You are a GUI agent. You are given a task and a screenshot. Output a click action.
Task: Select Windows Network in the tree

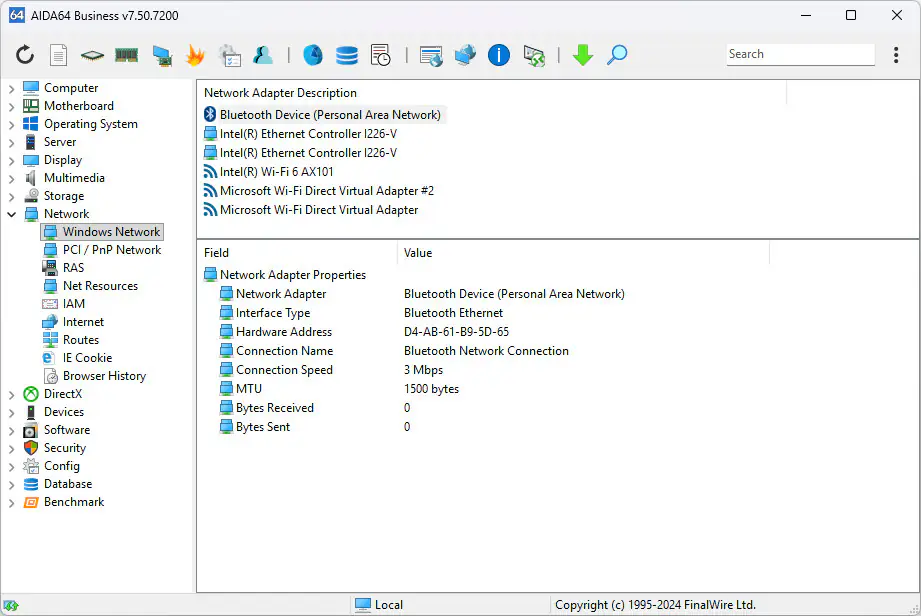(102, 232)
